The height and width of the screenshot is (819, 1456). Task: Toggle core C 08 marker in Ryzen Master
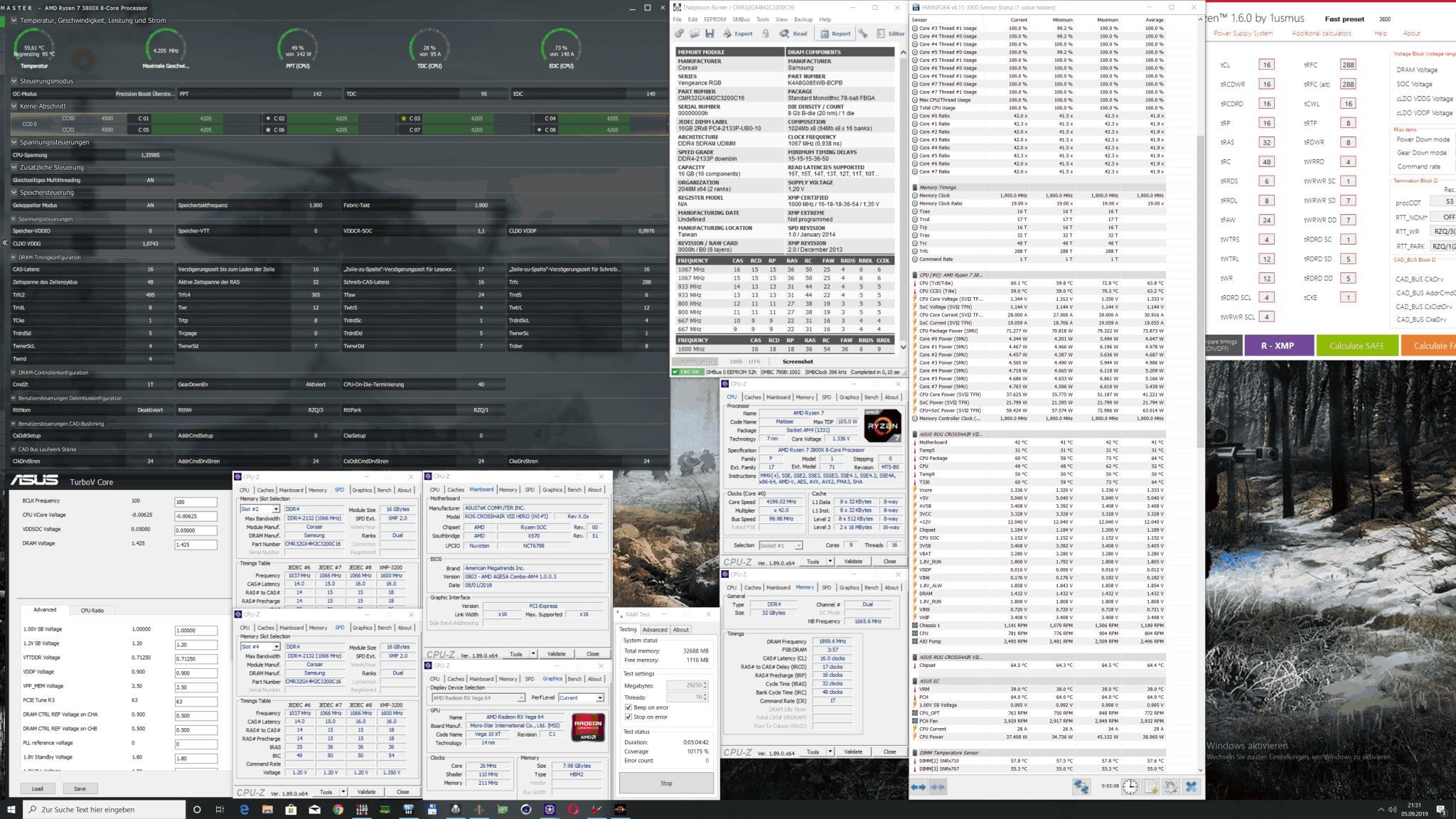(x=540, y=130)
